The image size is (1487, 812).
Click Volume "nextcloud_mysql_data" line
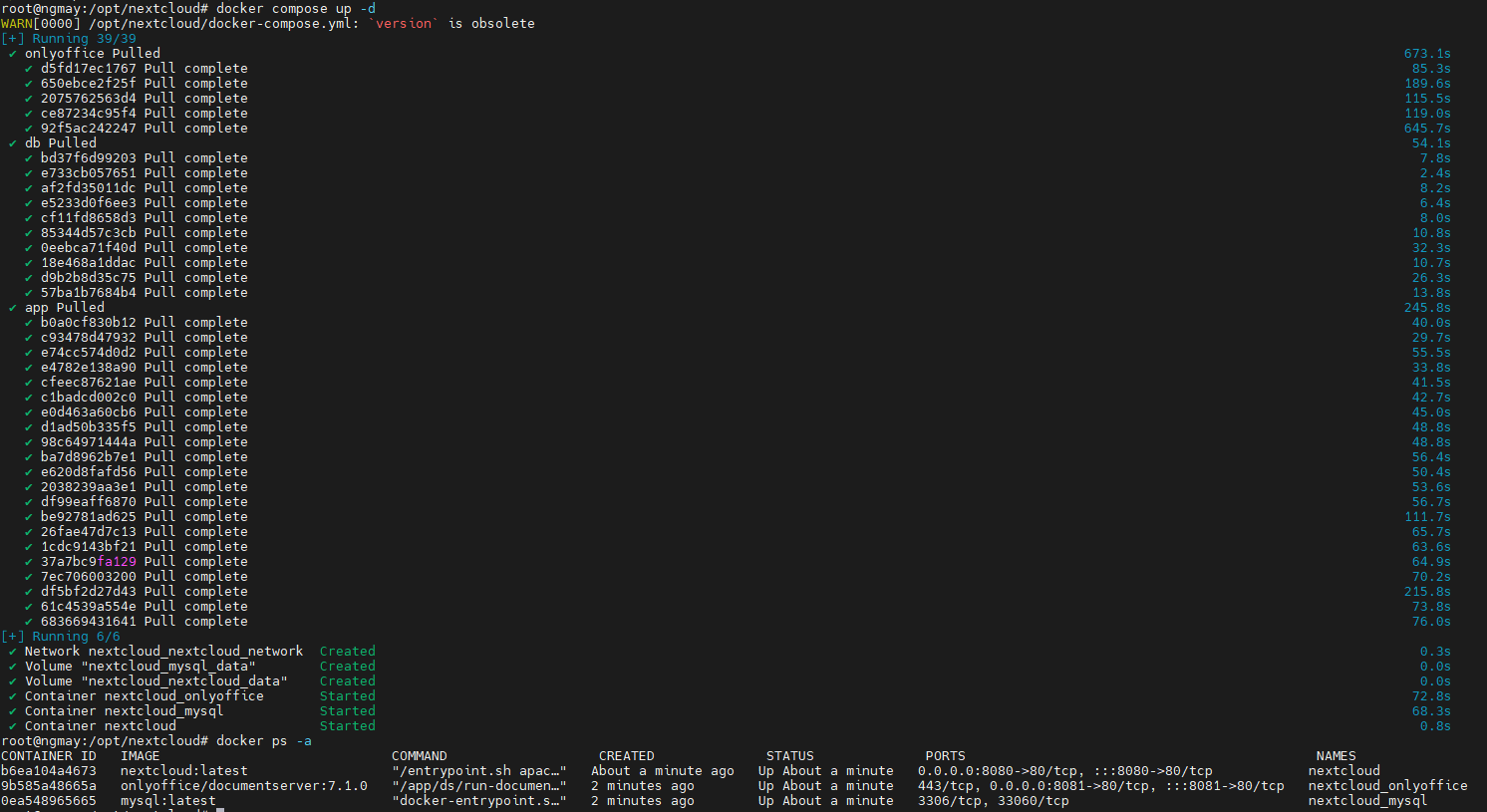141,666
